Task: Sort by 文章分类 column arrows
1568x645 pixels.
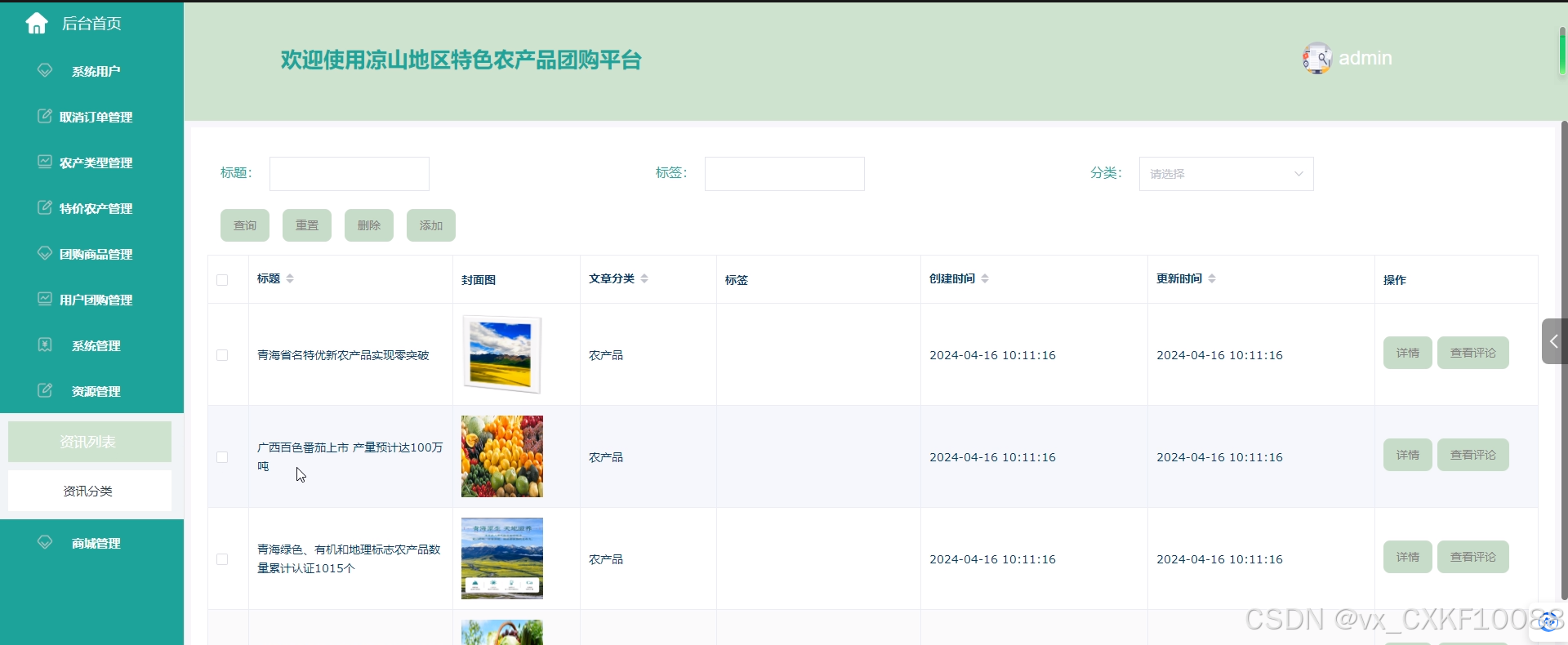Action: [644, 278]
